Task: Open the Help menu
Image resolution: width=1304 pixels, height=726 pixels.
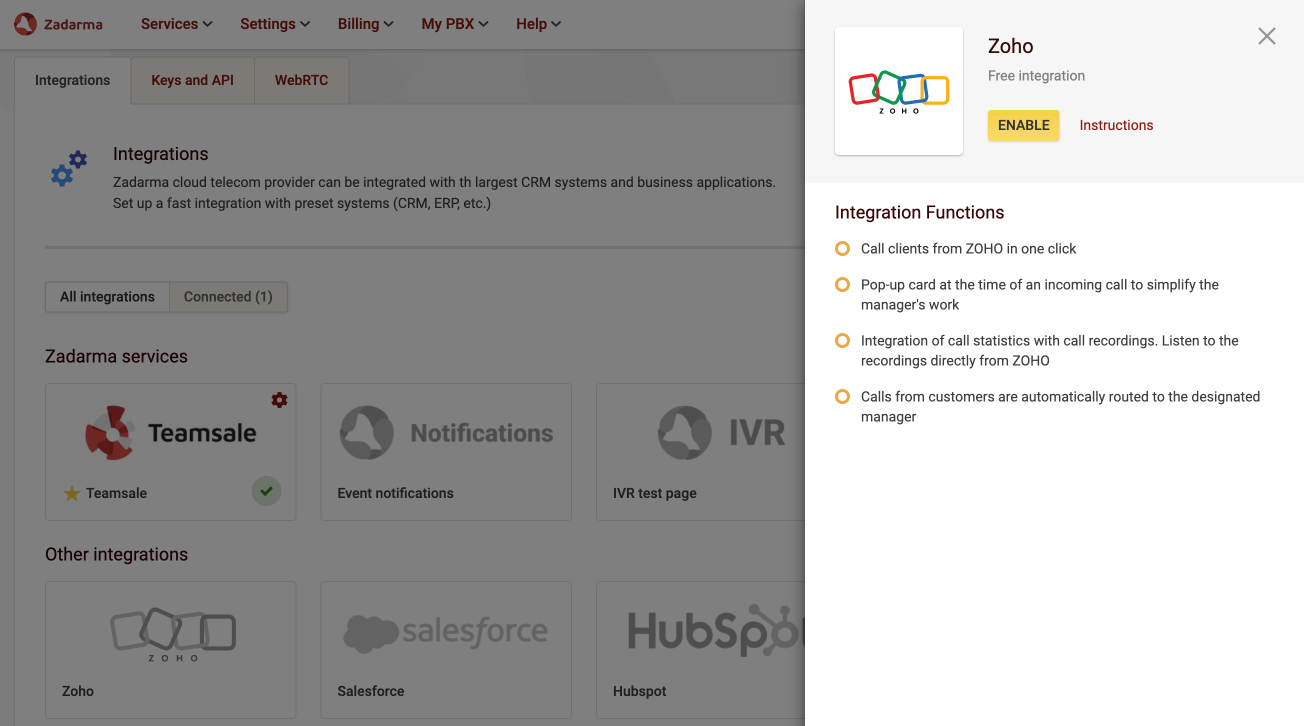Action: coord(538,24)
